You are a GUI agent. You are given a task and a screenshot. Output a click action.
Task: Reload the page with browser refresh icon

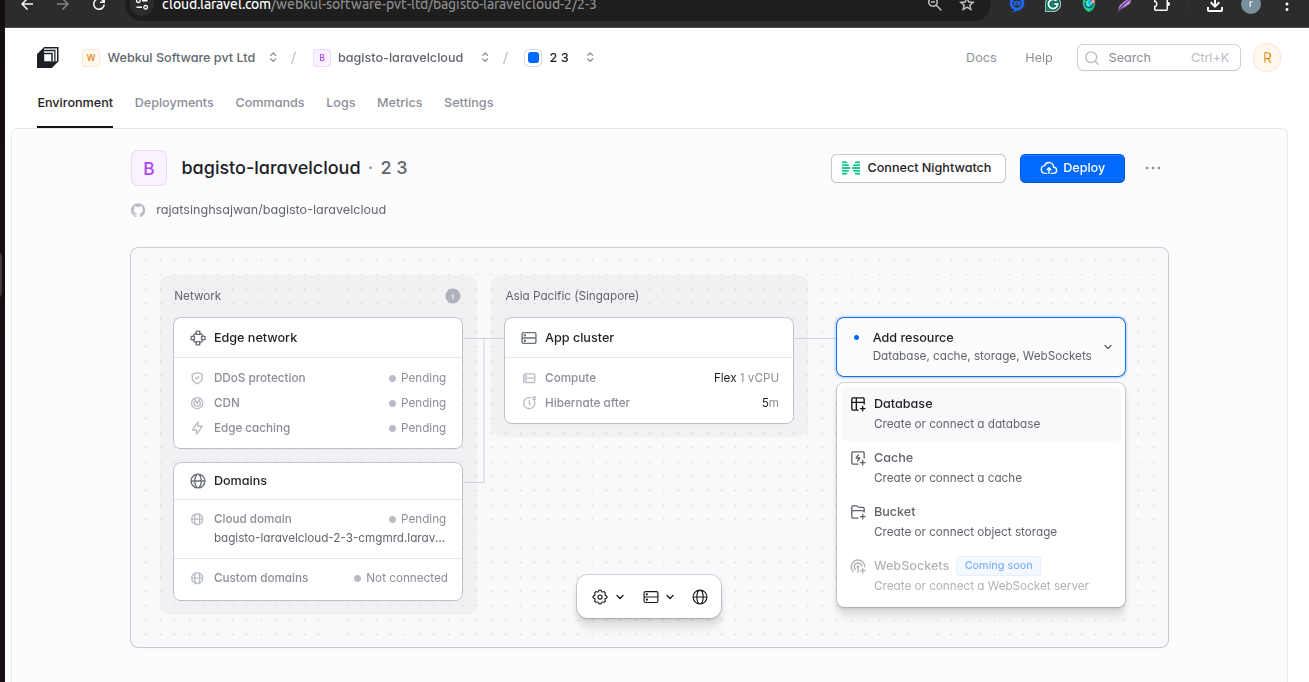[98, 5]
